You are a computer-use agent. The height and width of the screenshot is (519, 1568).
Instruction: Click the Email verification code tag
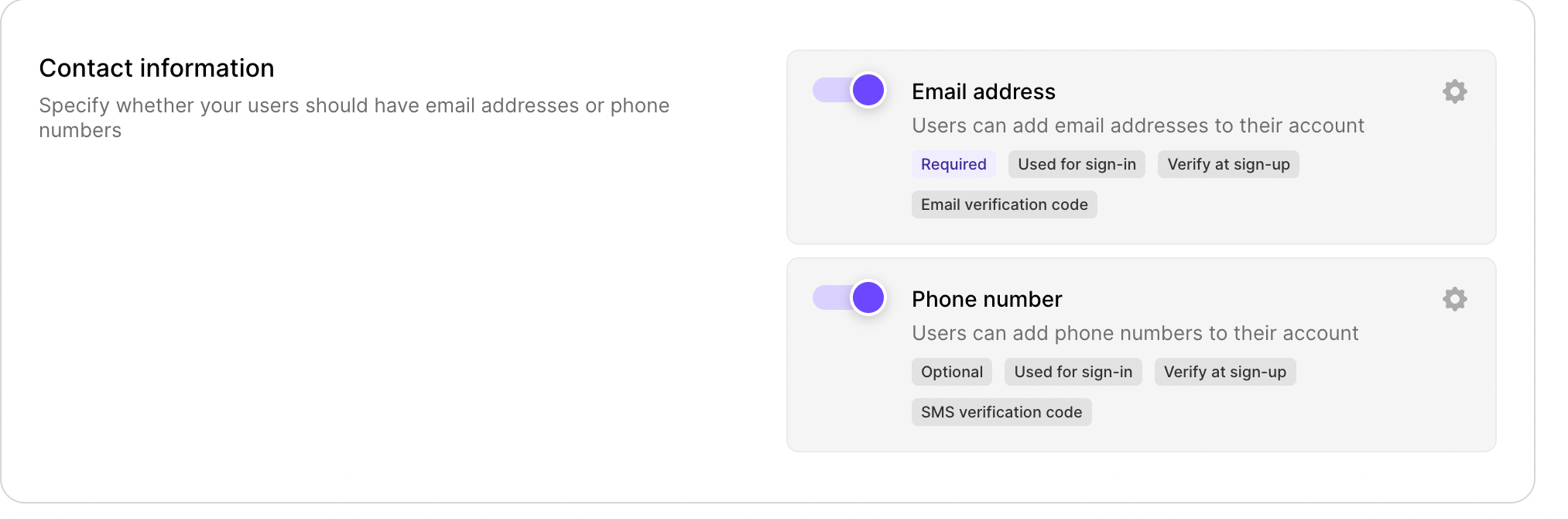click(1004, 205)
